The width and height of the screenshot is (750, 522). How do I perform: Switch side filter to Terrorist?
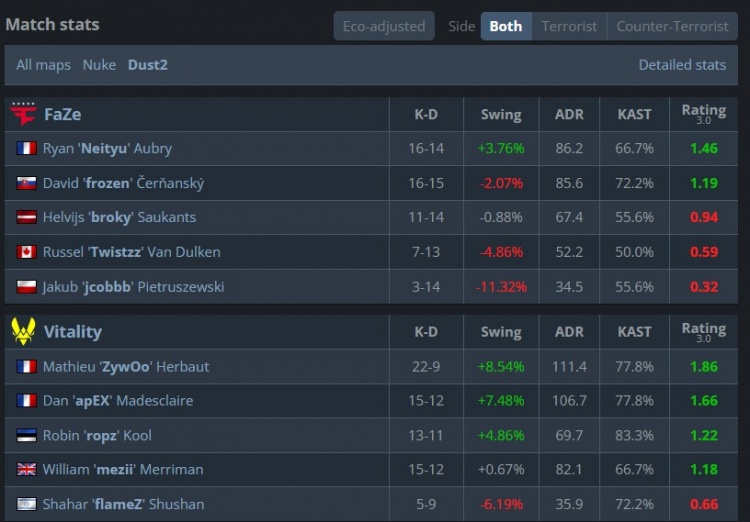[569, 26]
